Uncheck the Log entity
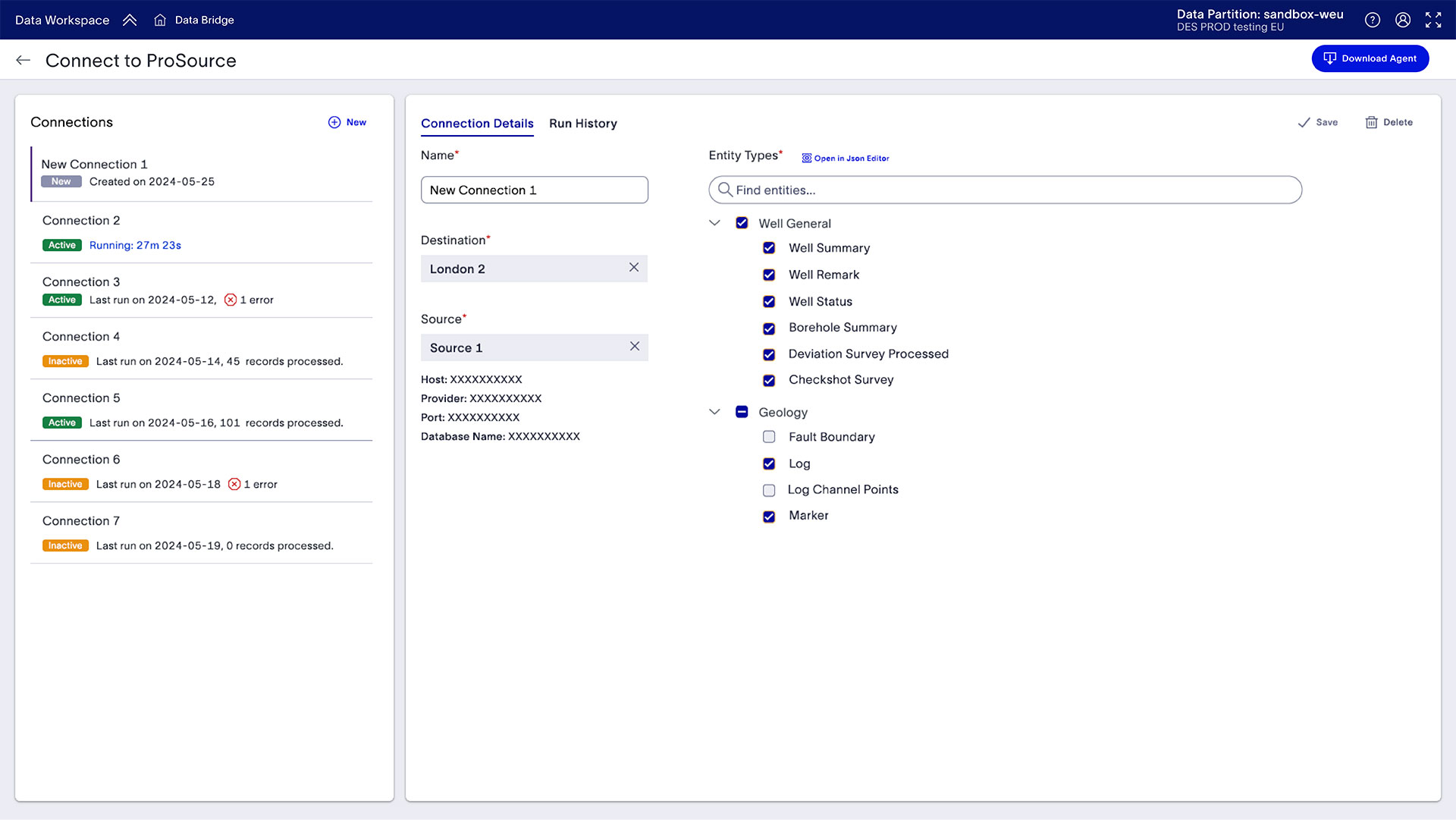The image size is (1456, 820). tap(769, 463)
